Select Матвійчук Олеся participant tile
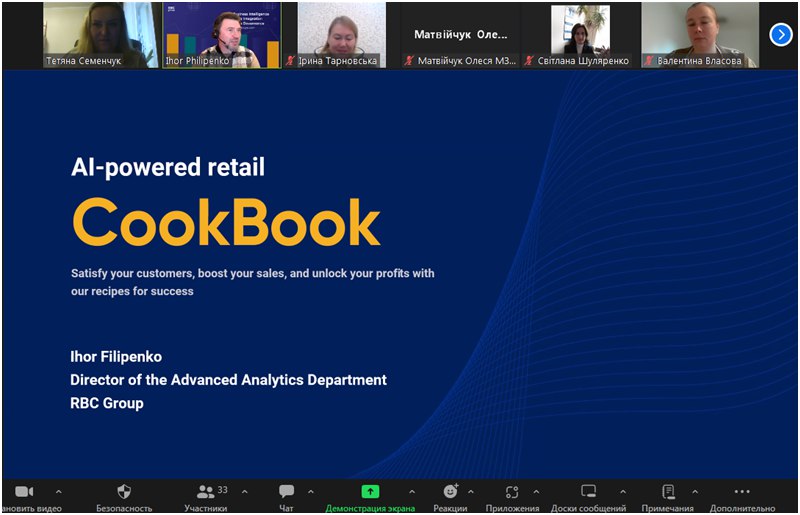800x515 pixels. pos(461,35)
